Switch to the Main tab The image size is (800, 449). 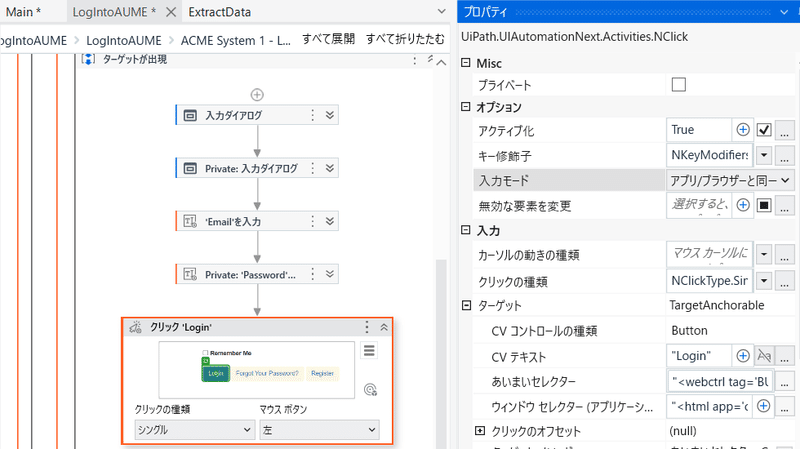coord(23,12)
